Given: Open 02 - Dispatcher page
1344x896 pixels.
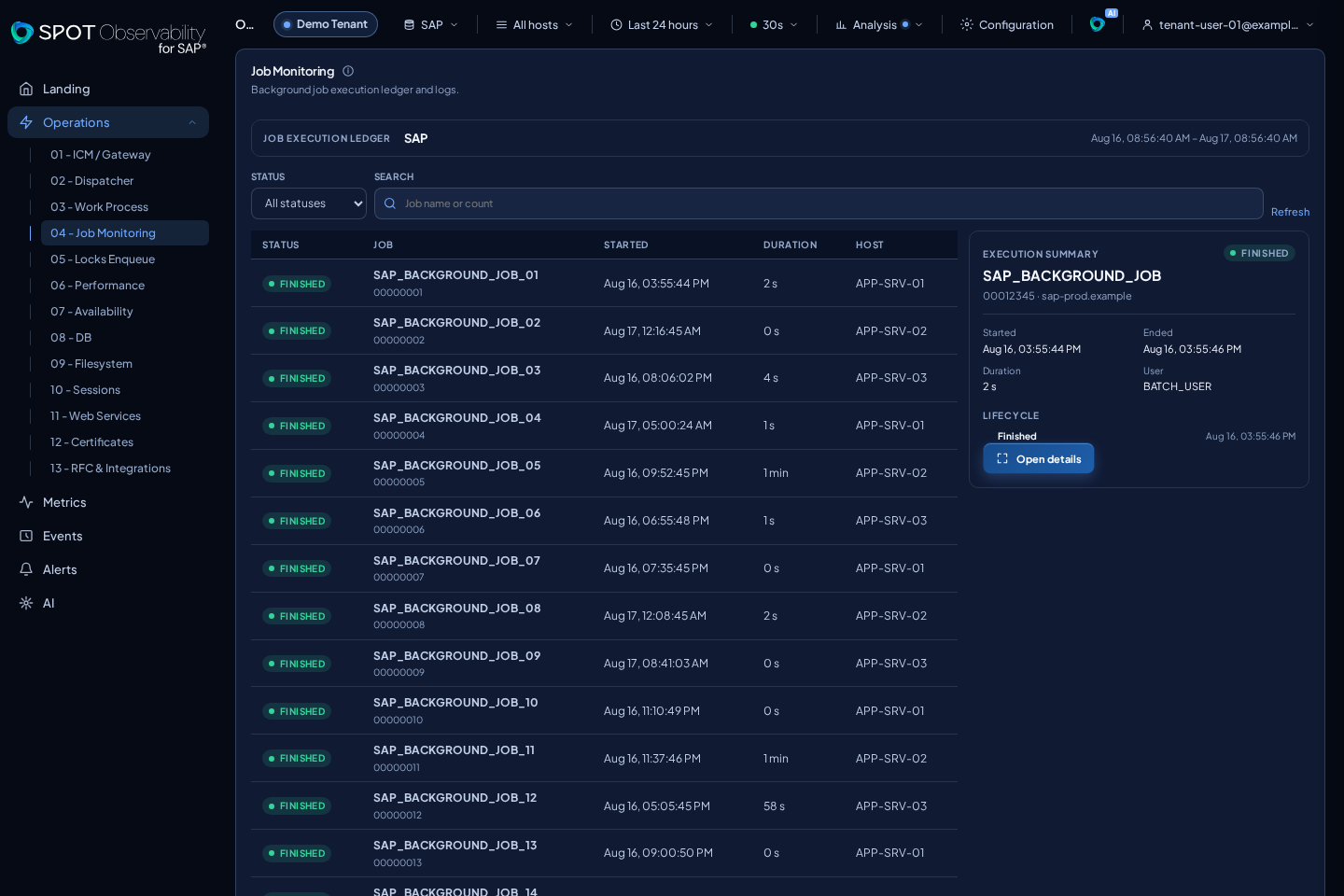Looking at the screenshot, I should (125, 181).
